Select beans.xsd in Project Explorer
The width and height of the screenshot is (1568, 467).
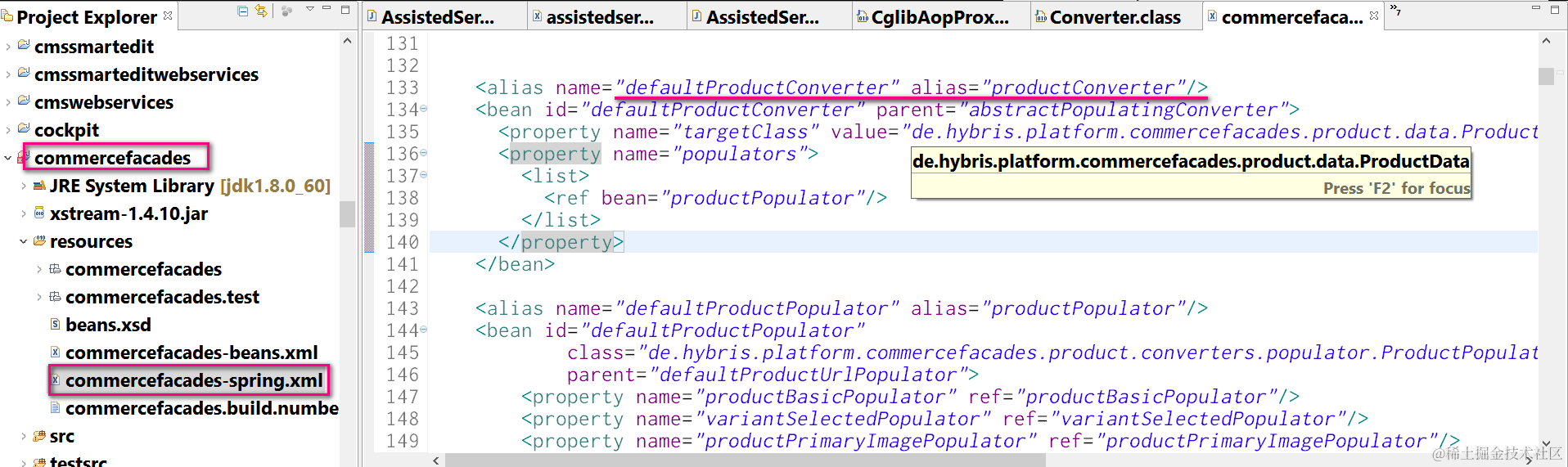tap(108, 325)
